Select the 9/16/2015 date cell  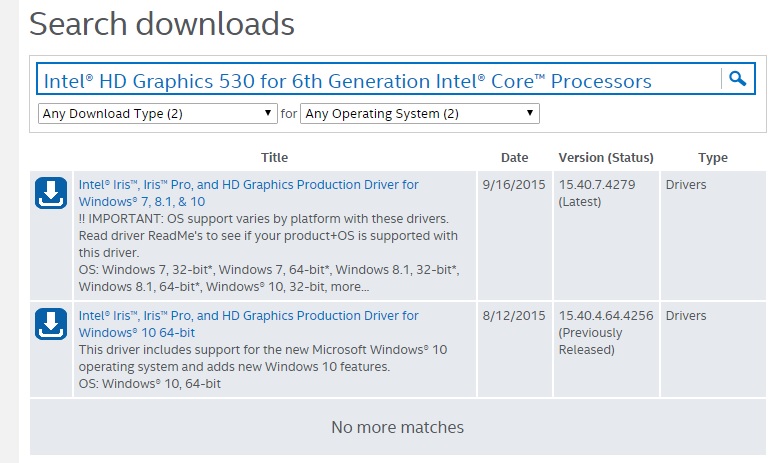pyautogui.click(x=514, y=185)
